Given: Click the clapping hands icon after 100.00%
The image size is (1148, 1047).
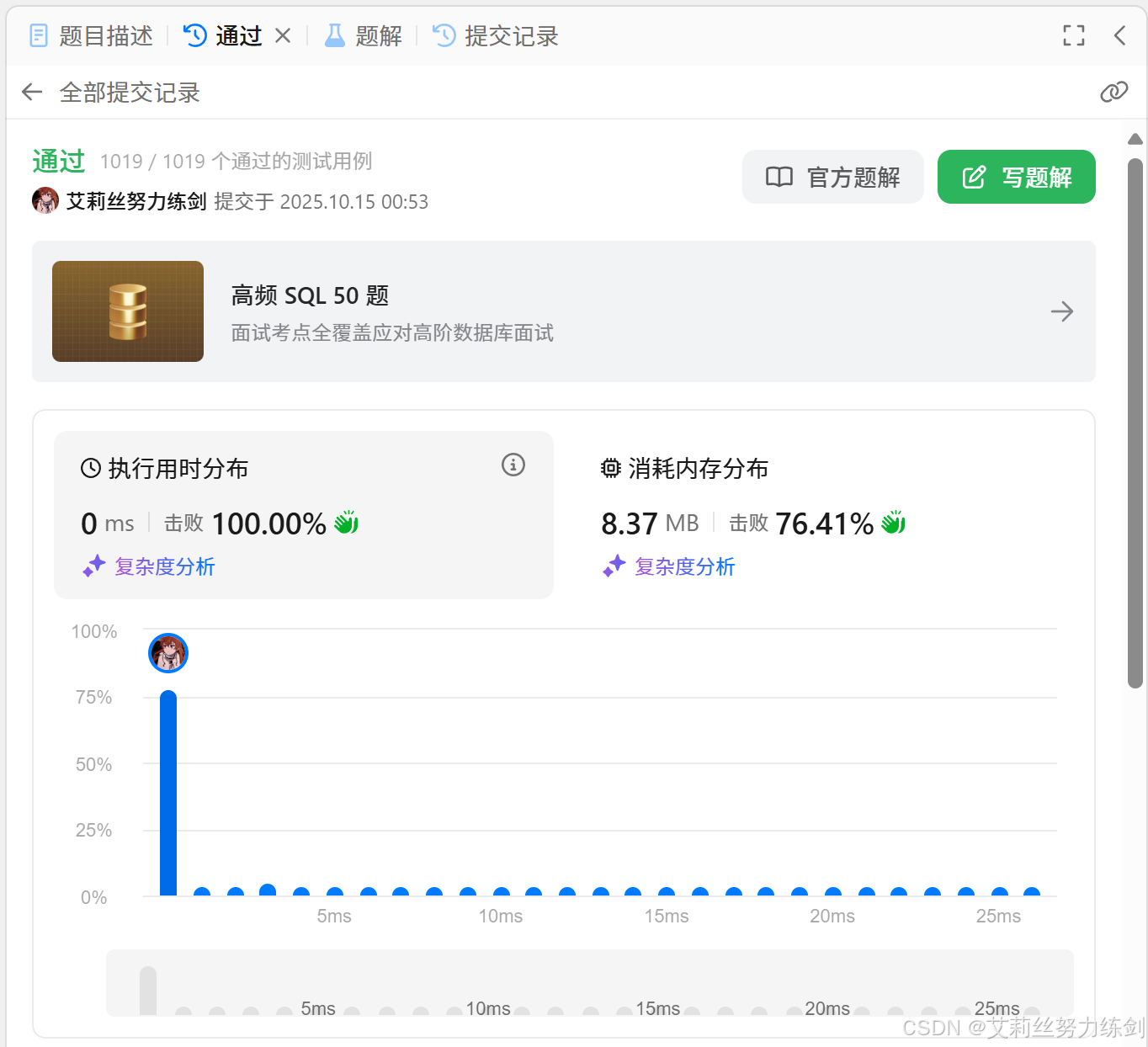Looking at the screenshot, I should pos(347,523).
